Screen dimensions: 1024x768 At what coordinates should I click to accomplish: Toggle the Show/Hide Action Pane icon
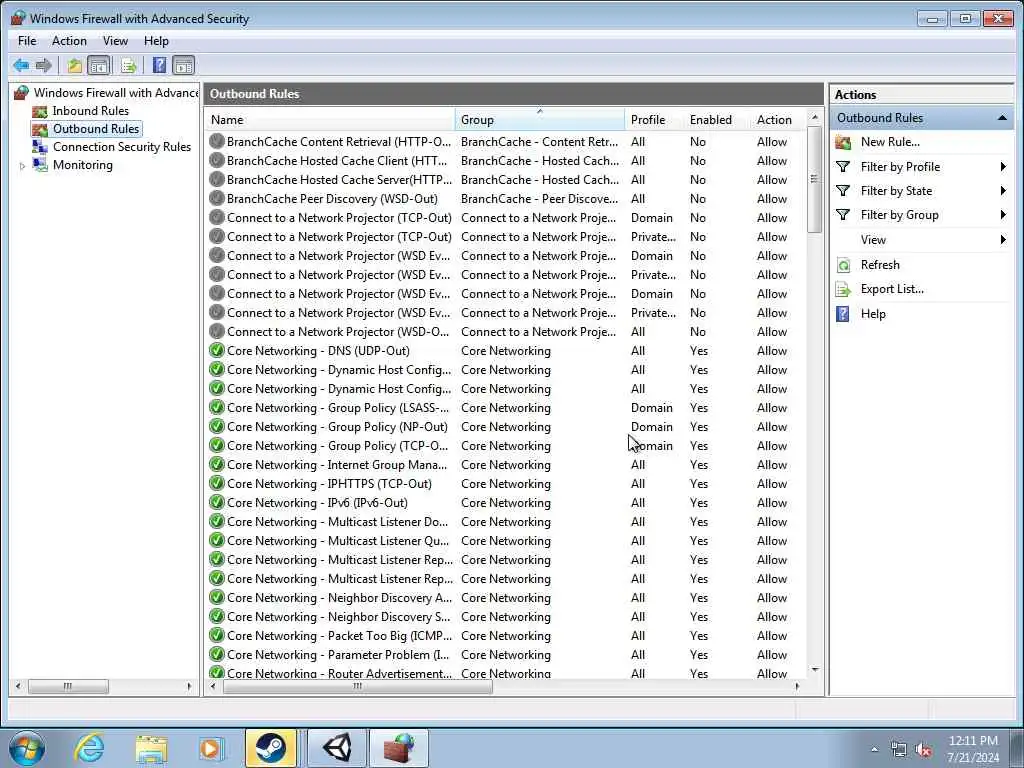[184, 65]
